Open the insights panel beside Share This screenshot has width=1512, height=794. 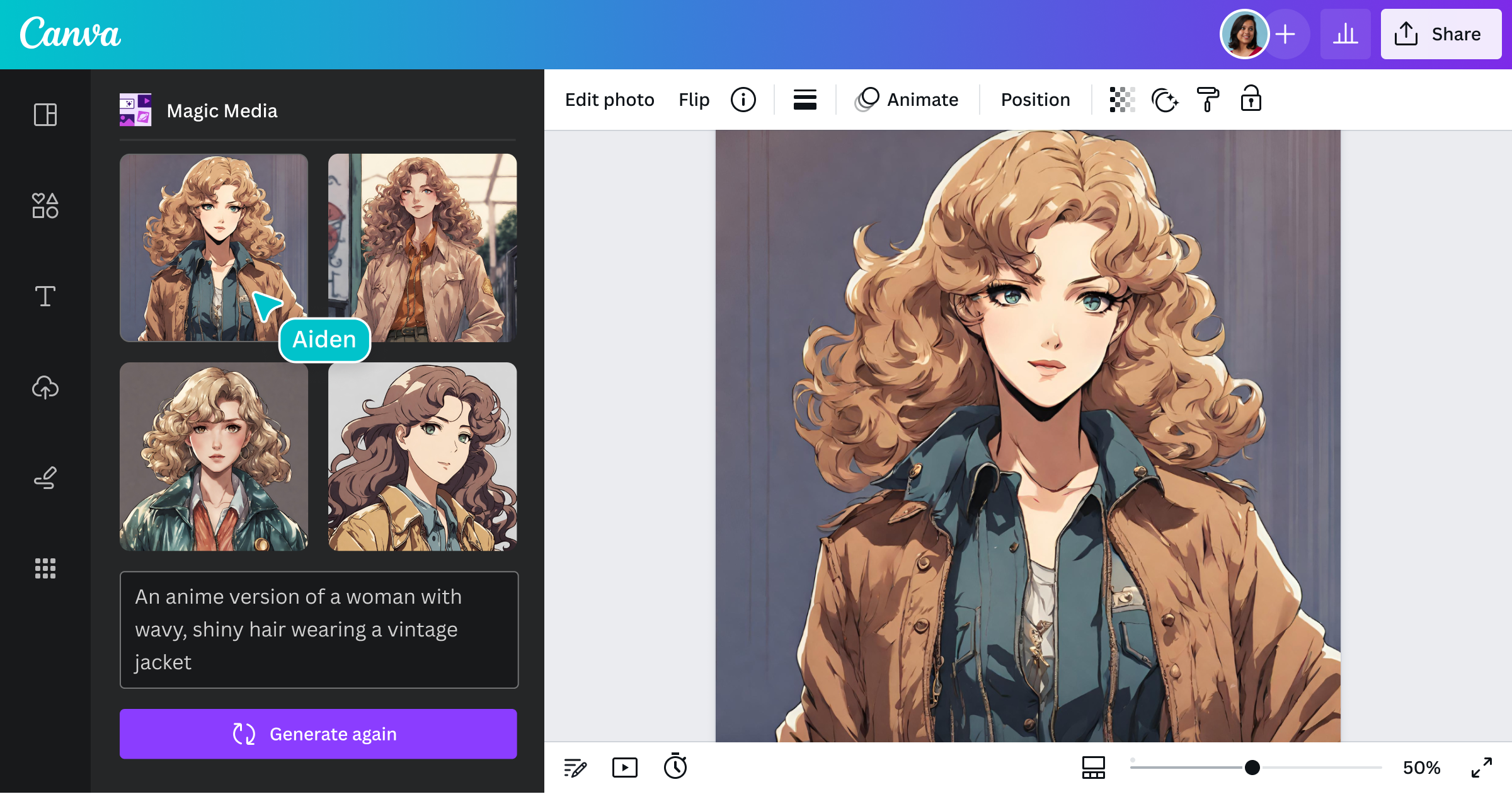tap(1346, 33)
